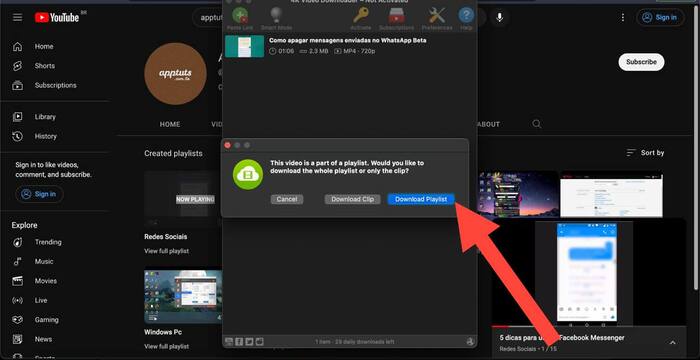Click the Facebook icon in downloader status bar
700x360 pixels.
tap(239, 342)
